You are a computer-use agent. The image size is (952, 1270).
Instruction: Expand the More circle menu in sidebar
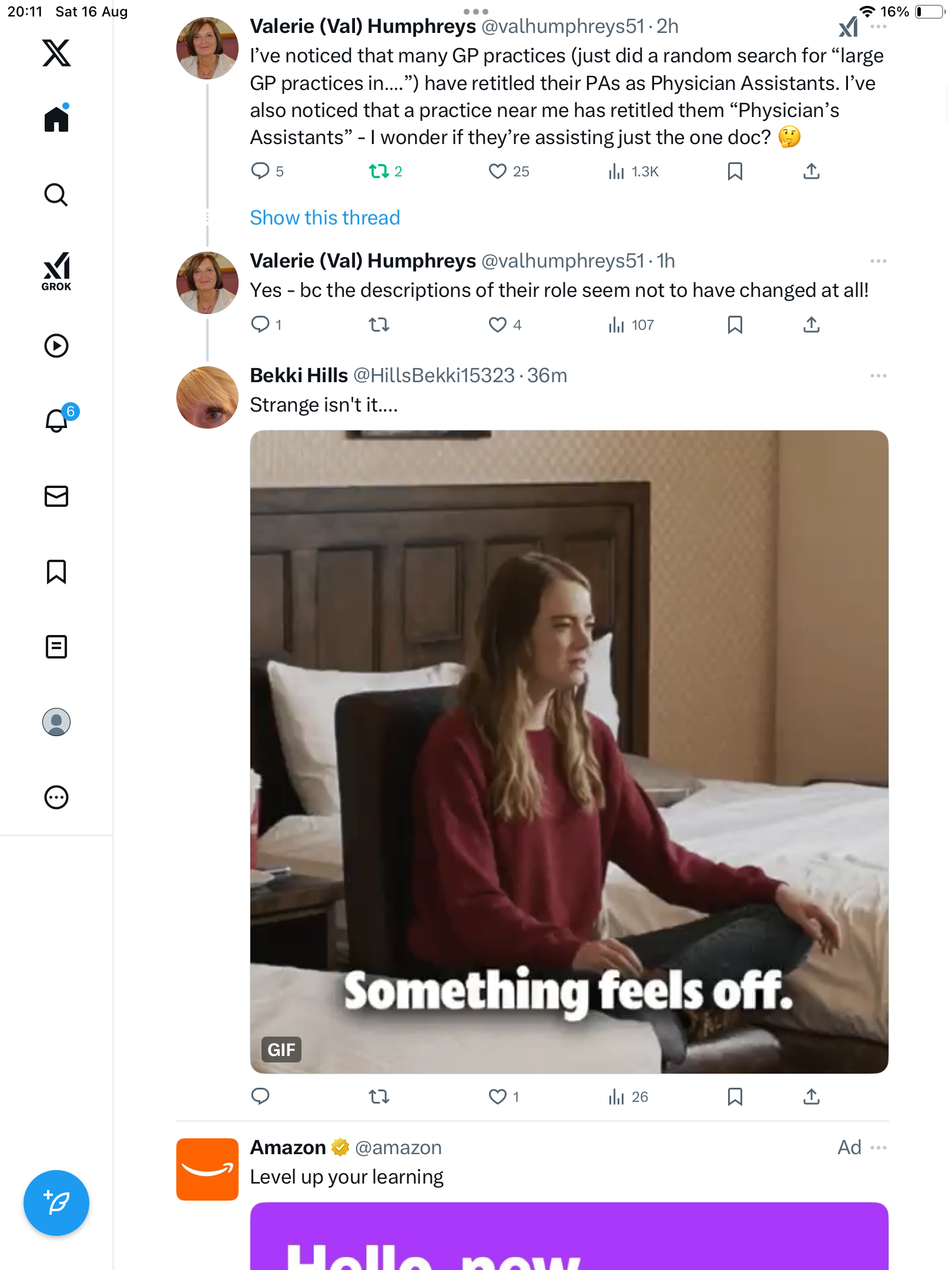[56, 797]
